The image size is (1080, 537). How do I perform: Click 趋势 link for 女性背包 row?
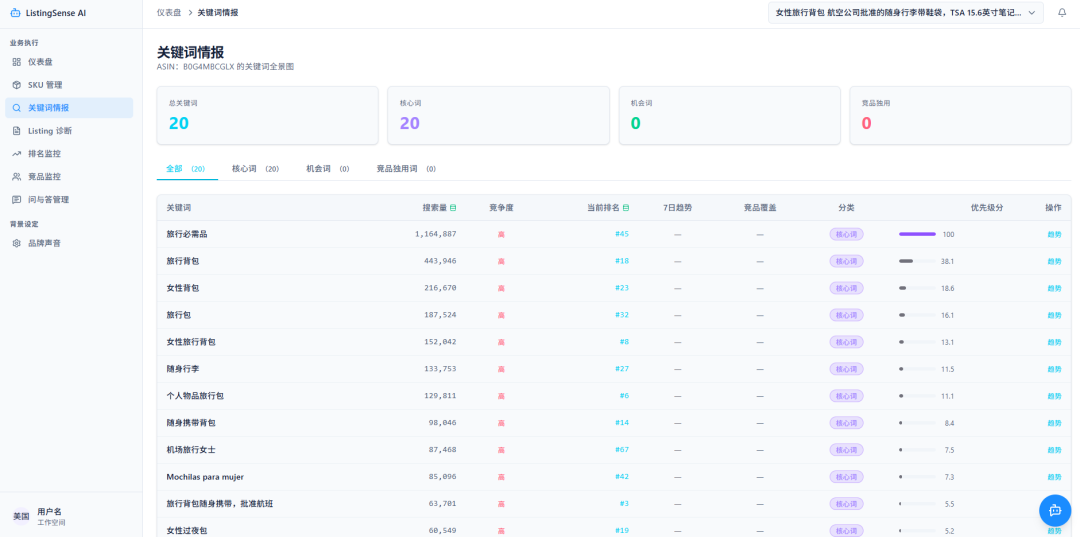click(1054, 288)
